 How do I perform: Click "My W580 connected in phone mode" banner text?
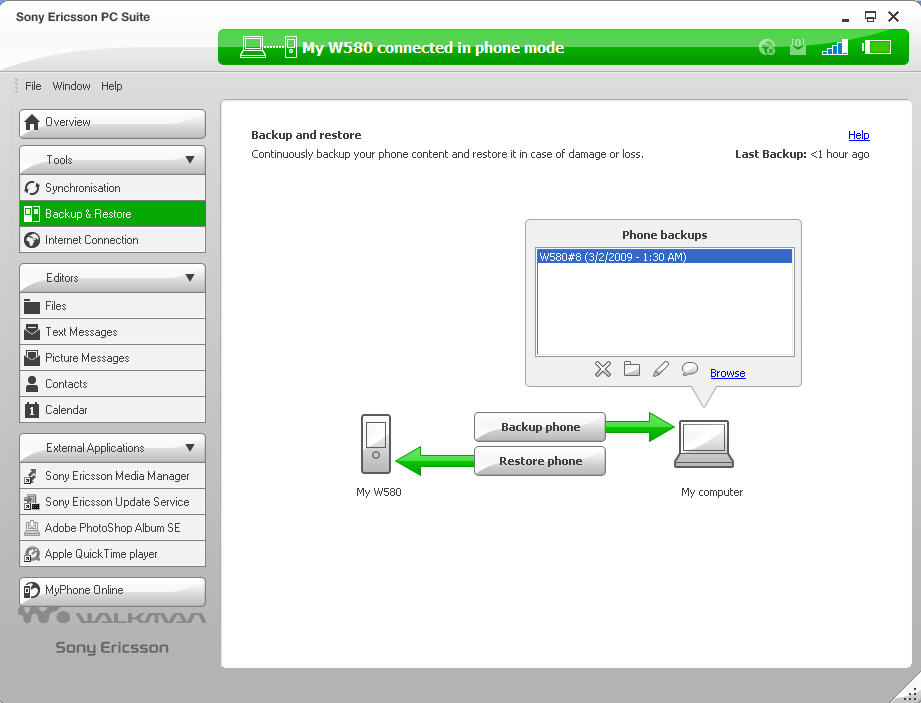click(433, 48)
